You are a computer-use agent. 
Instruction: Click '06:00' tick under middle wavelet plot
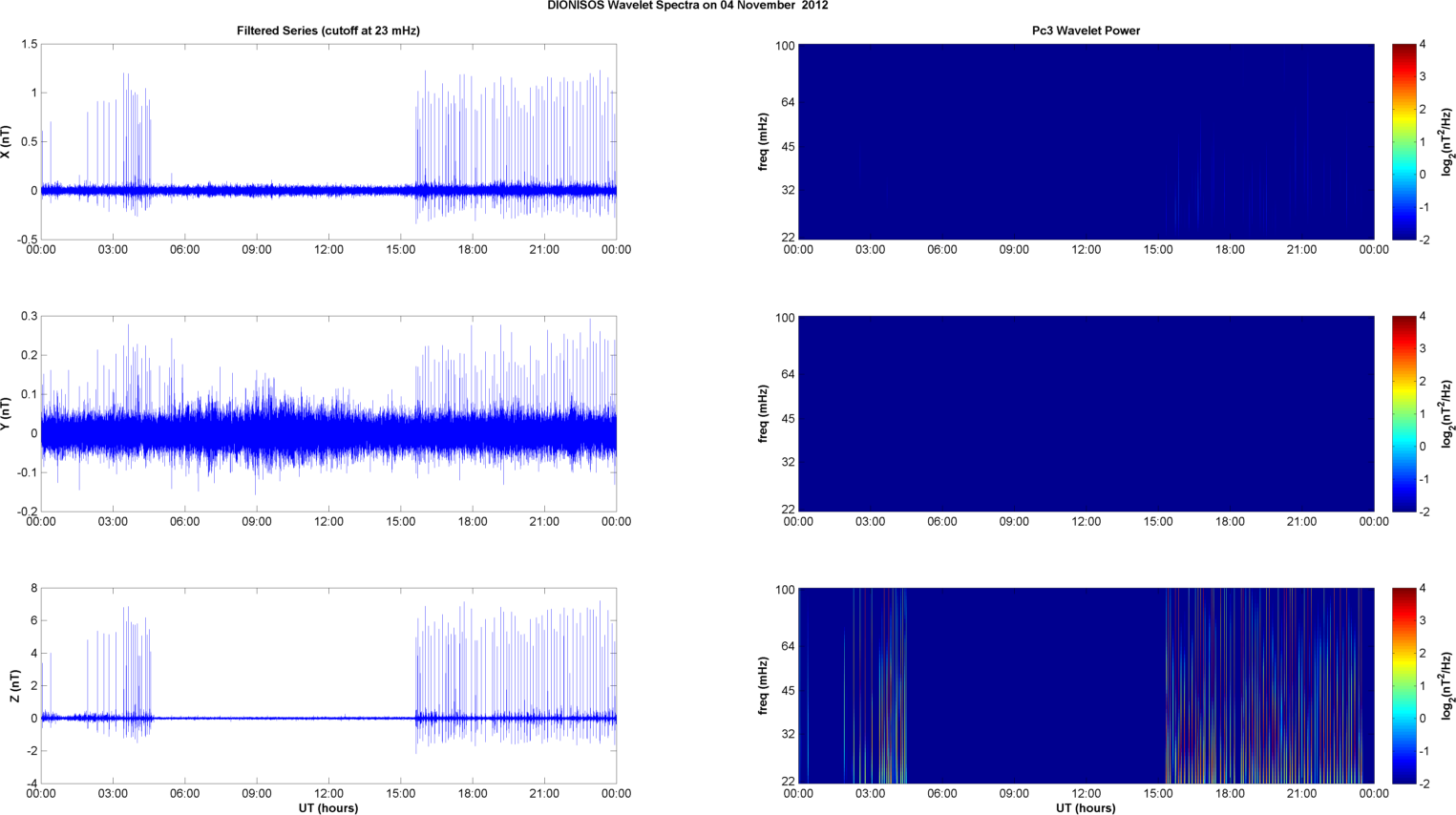pyautogui.click(x=942, y=522)
